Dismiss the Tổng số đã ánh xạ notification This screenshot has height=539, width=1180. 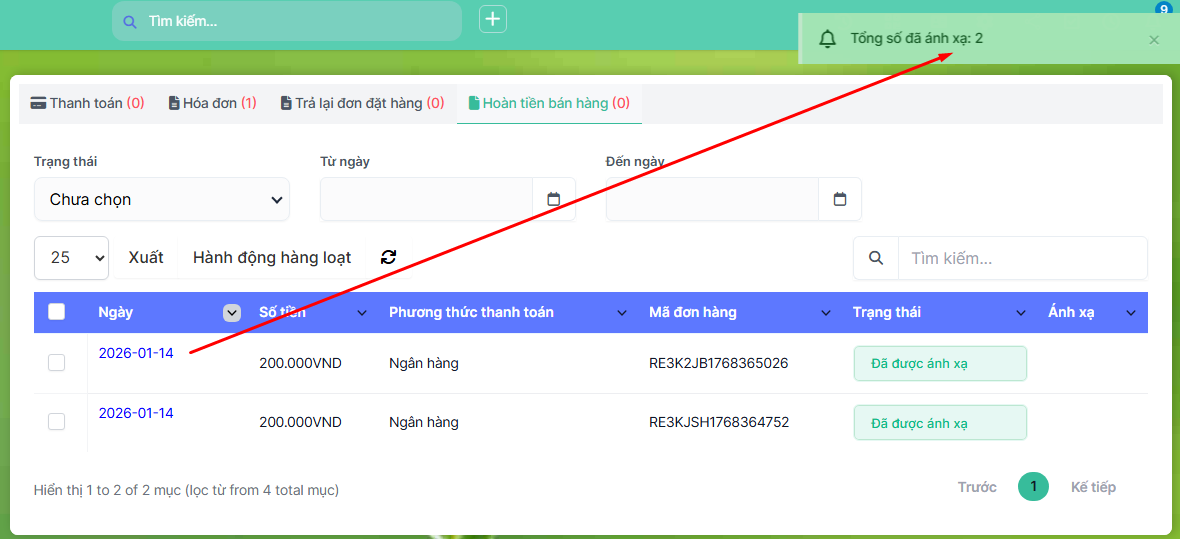point(1154,40)
